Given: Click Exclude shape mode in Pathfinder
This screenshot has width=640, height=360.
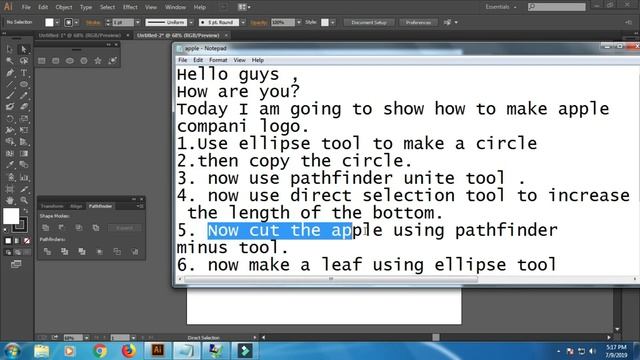Looking at the screenshot, I should (x=96, y=228).
